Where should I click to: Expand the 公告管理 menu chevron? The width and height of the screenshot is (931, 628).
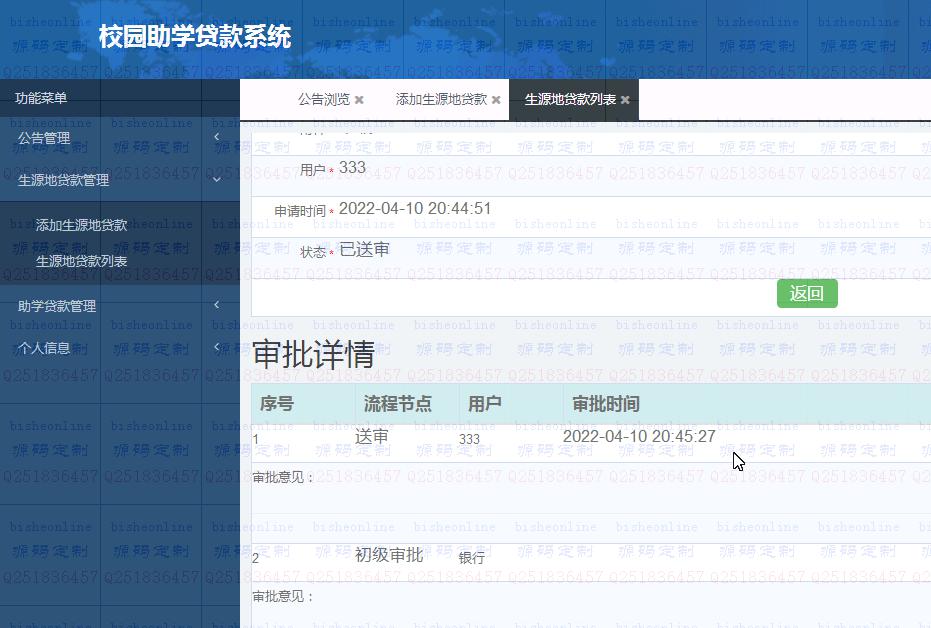coord(217,137)
